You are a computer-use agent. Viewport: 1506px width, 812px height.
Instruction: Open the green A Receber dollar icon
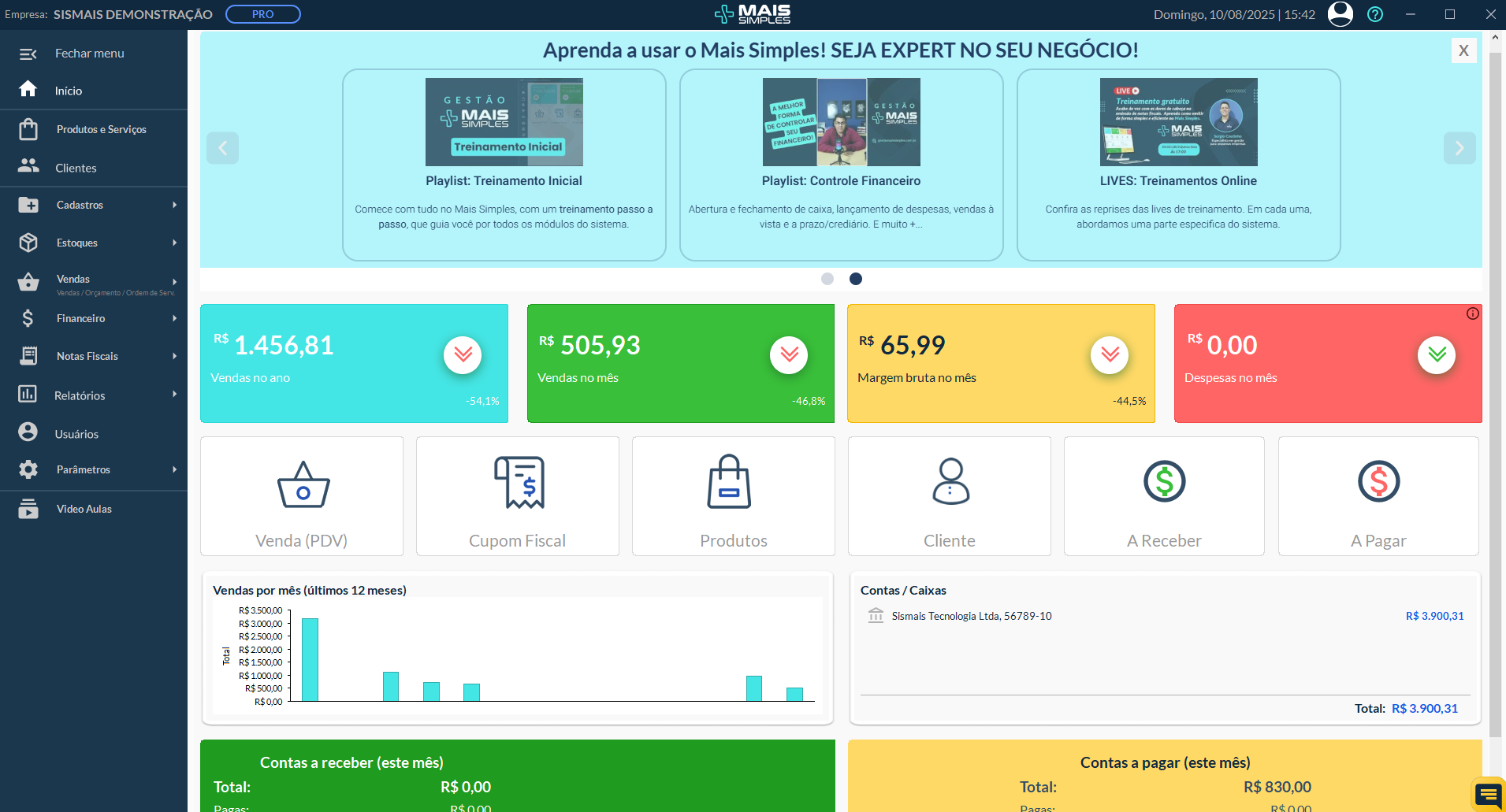(1164, 481)
